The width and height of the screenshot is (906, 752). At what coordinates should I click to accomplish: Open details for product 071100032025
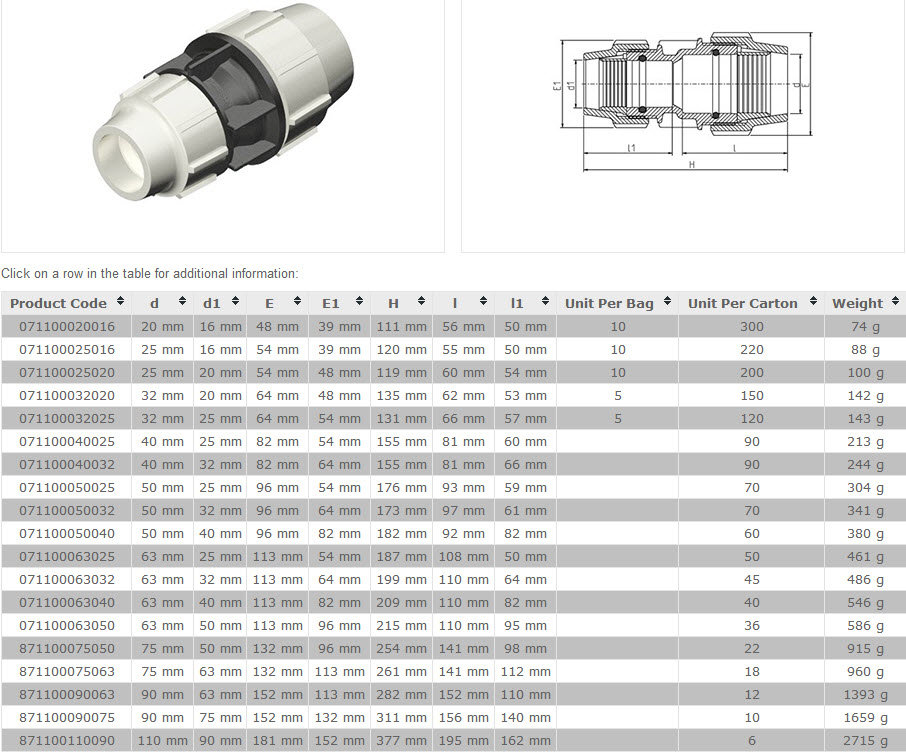click(x=62, y=419)
